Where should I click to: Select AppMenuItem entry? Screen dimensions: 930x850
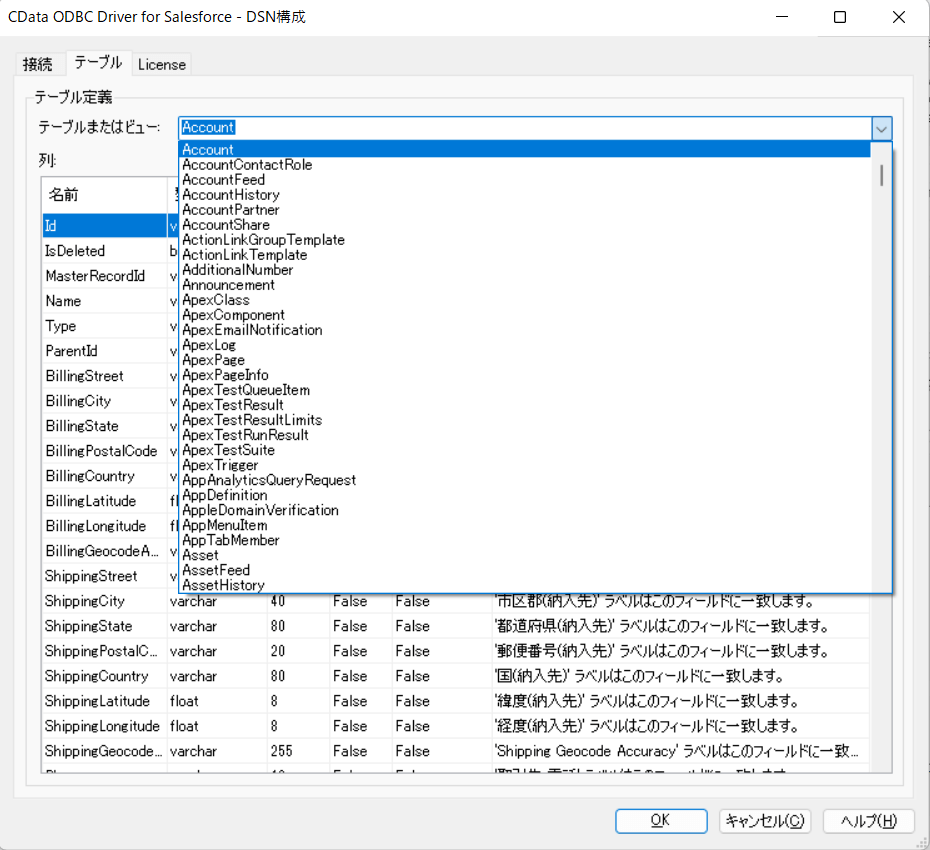click(525, 526)
